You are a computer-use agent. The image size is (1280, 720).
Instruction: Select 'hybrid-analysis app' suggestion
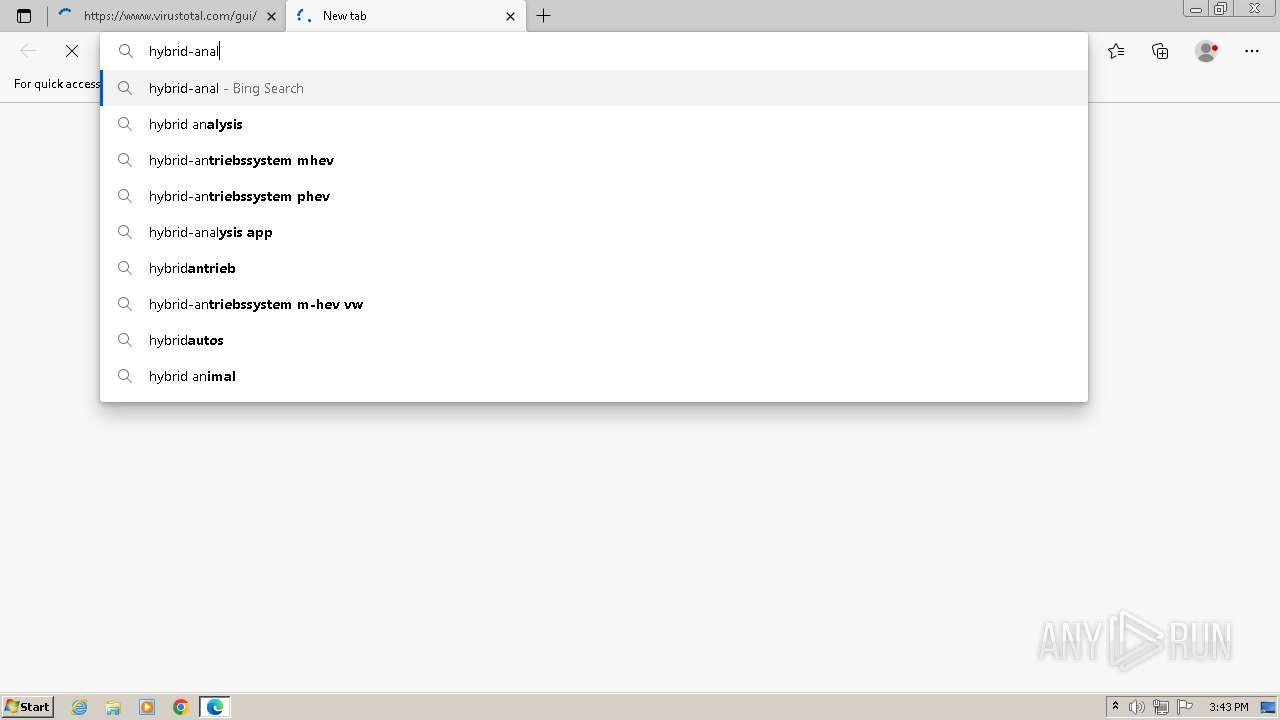pyautogui.click(x=594, y=232)
